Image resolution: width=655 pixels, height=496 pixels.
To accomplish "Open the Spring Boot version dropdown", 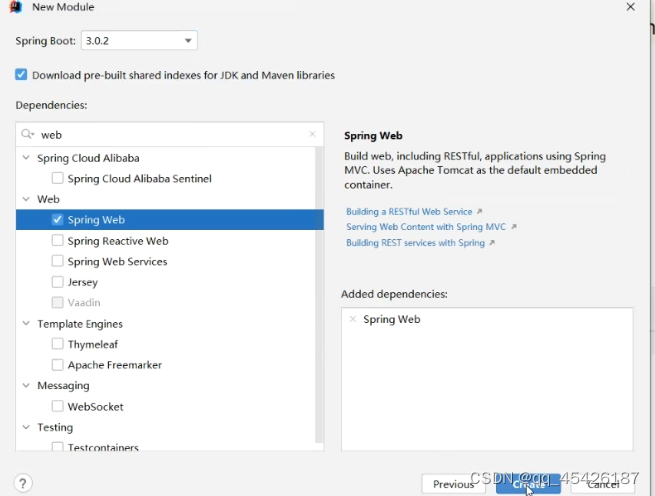I will [139, 41].
